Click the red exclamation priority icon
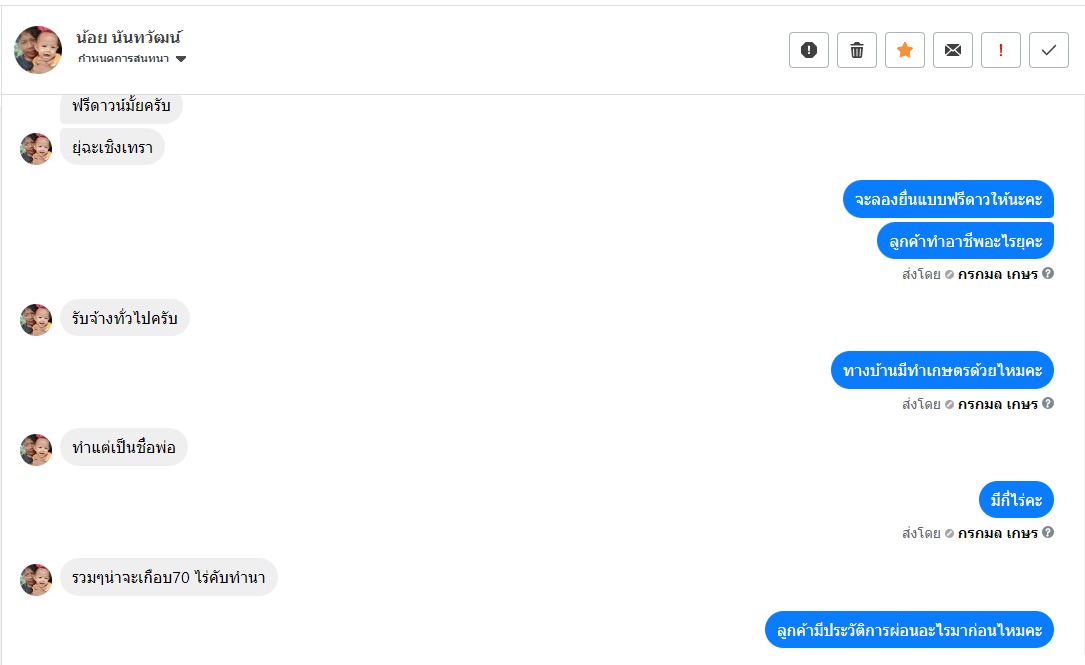 1001,50
